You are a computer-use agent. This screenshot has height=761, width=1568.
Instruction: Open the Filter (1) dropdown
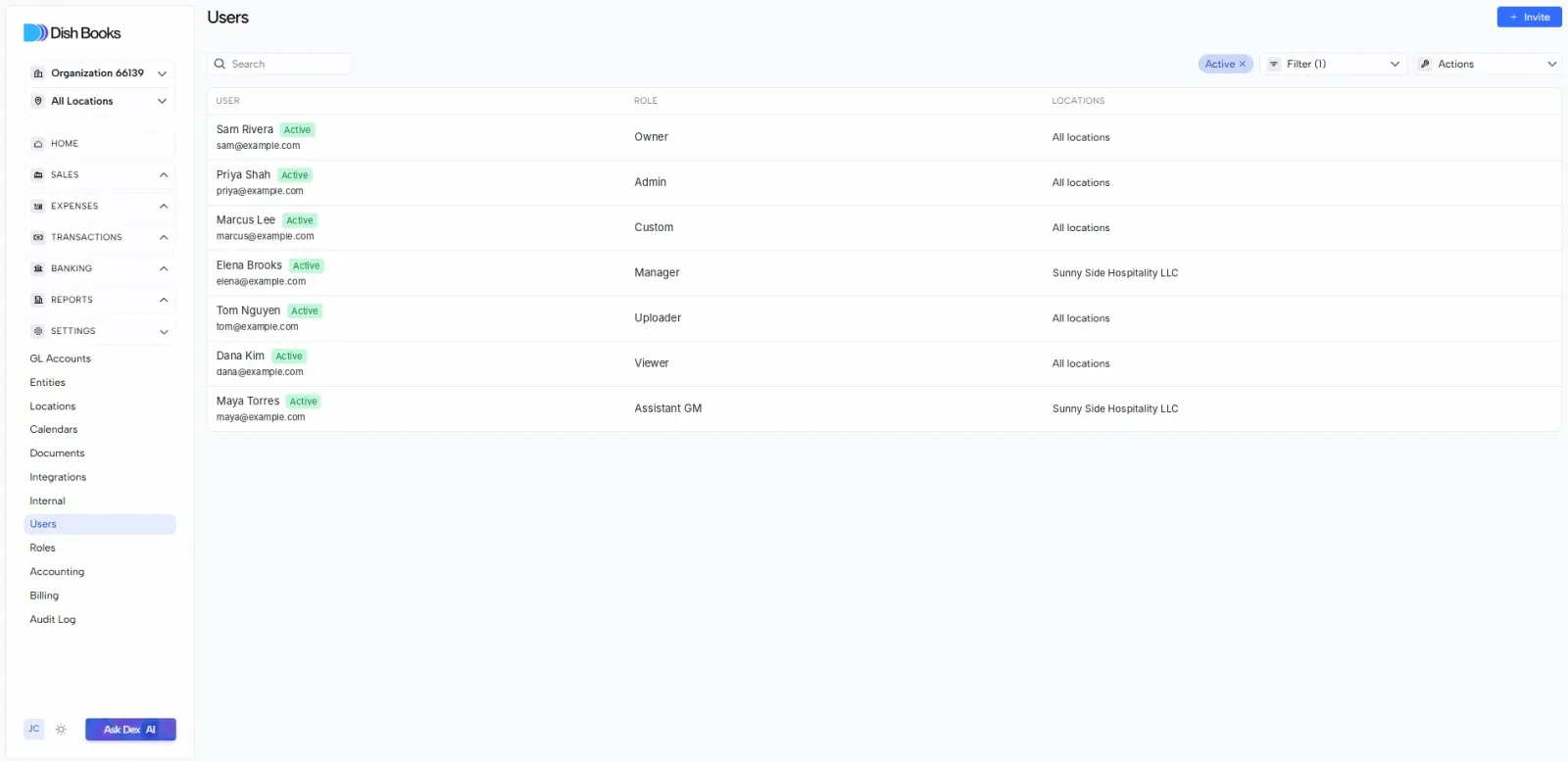click(x=1334, y=64)
